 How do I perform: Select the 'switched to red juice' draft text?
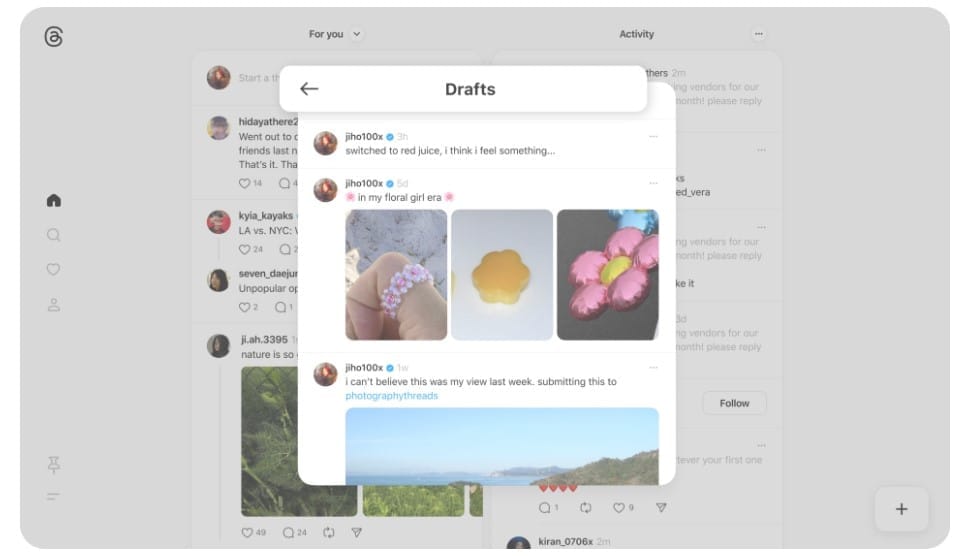coord(450,151)
